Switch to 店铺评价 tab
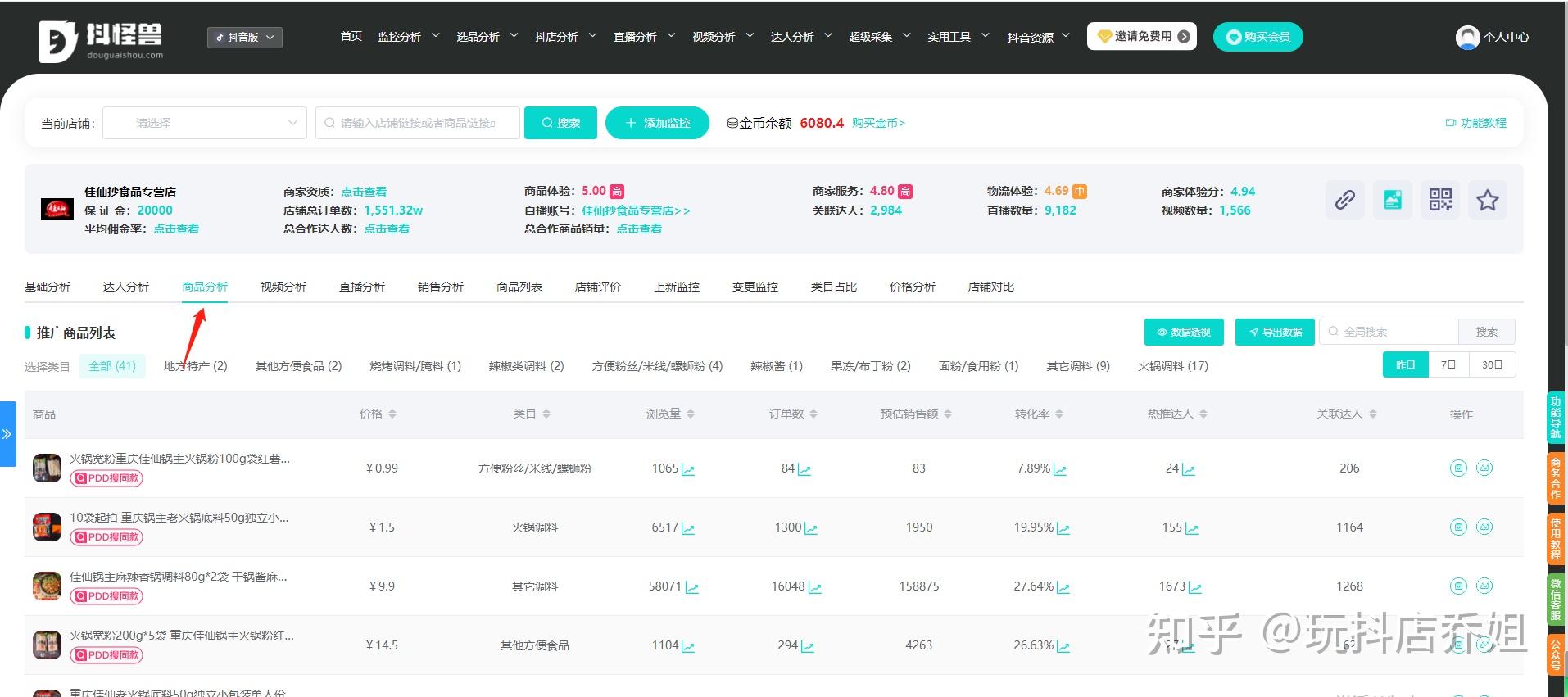The width and height of the screenshot is (1568, 697). pos(598,287)
